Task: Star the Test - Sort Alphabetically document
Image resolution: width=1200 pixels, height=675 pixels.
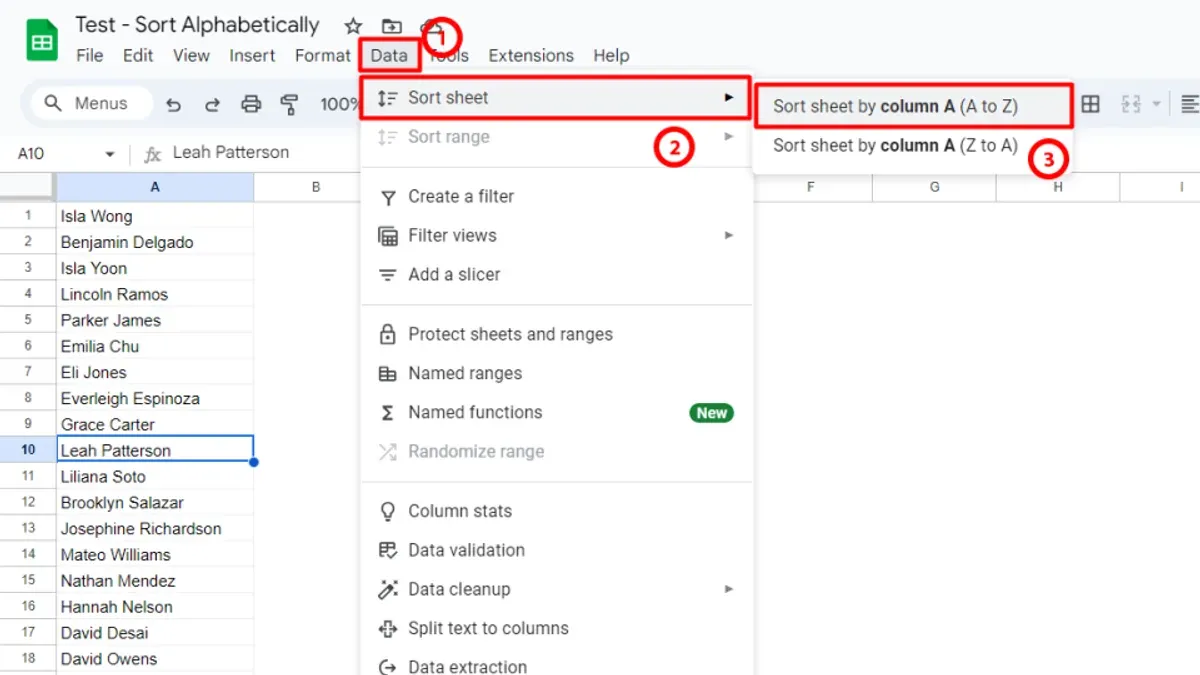Action: point(353,27)
